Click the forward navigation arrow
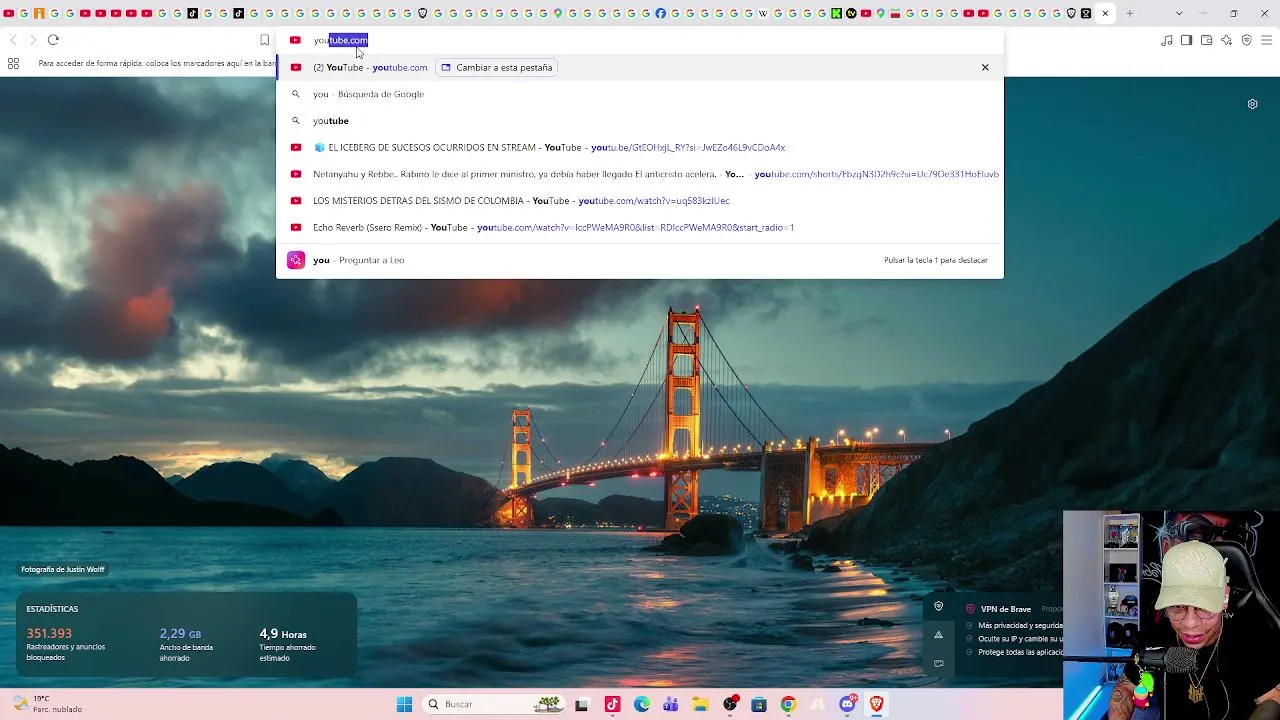 click(33, 40)
